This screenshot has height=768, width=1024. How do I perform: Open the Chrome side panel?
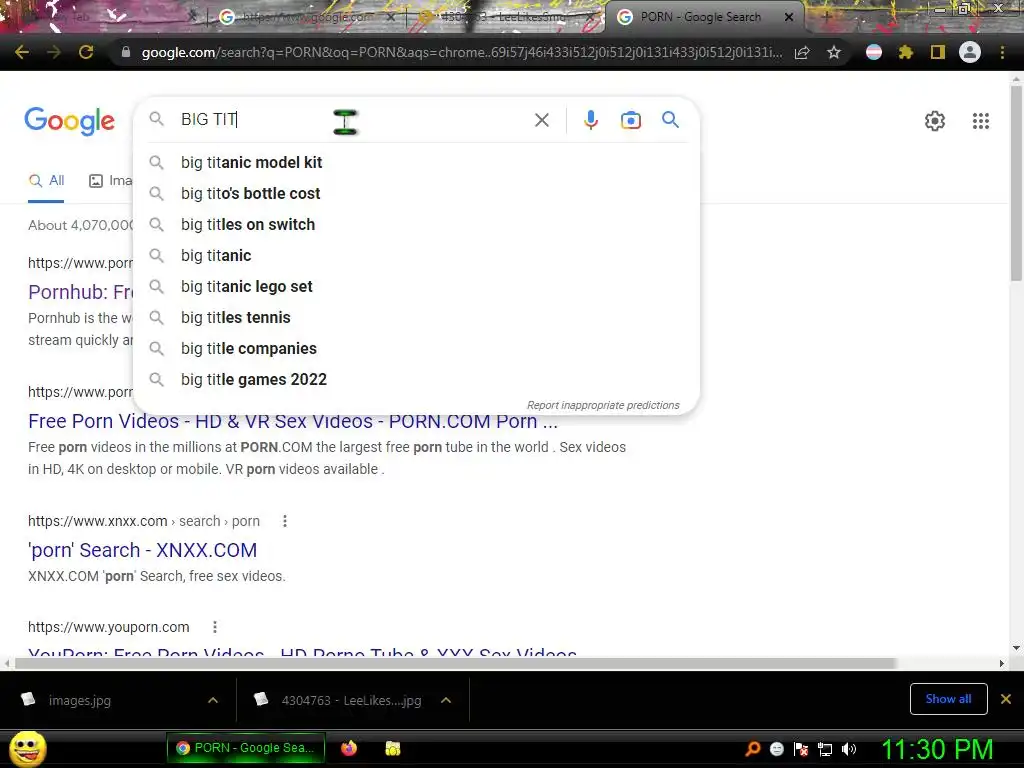pyautogui.click(x=938, y=52)
